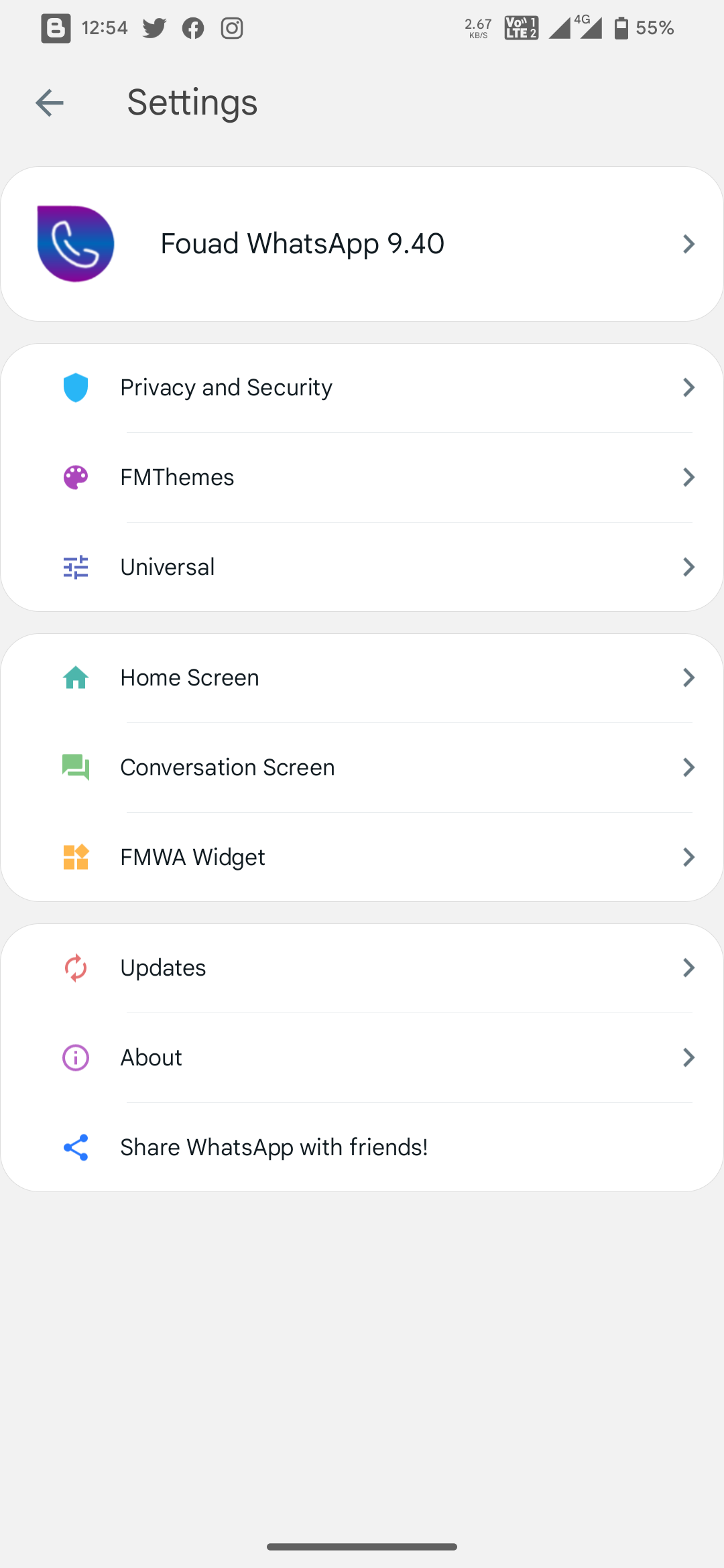Screen dimensions: 724x1568
Task: Tap the info circle About icon
Action: point(76,1057)
